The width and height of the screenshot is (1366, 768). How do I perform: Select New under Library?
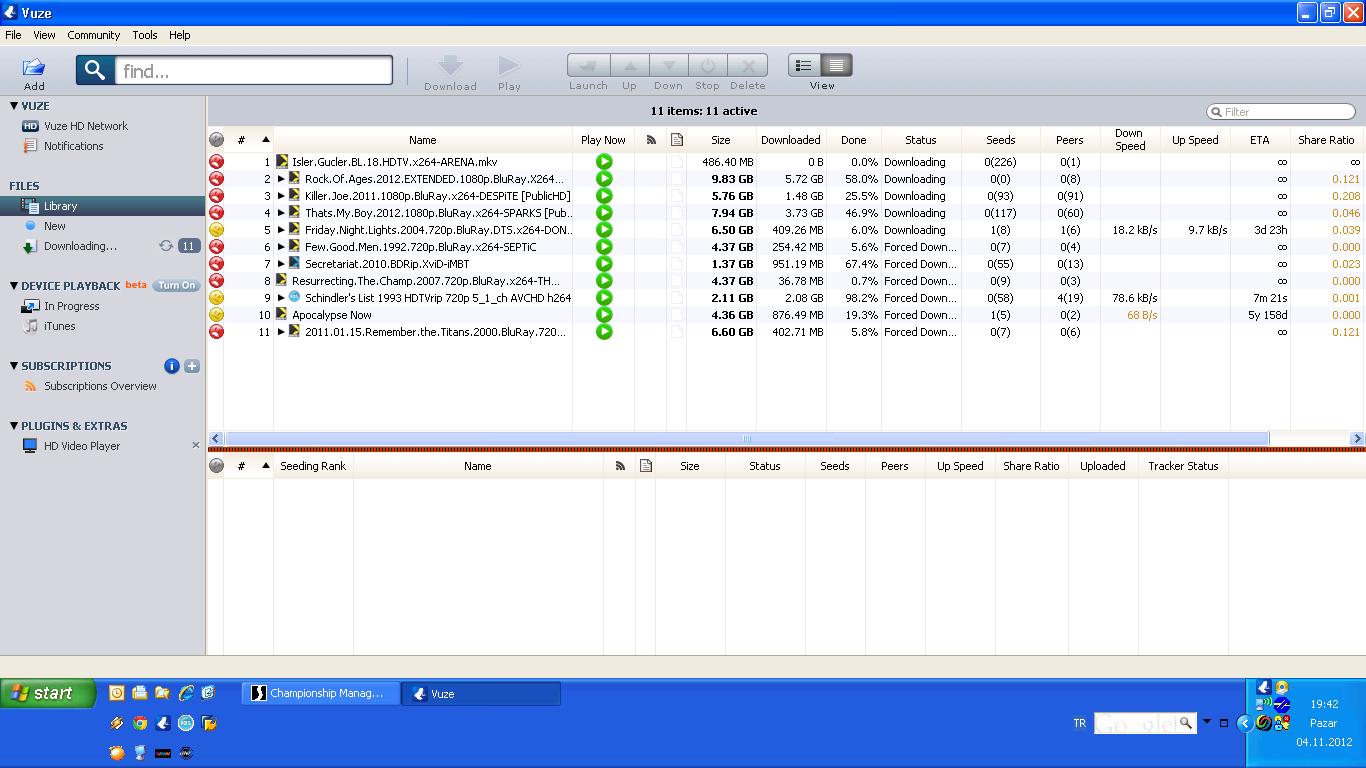(55, 226)
